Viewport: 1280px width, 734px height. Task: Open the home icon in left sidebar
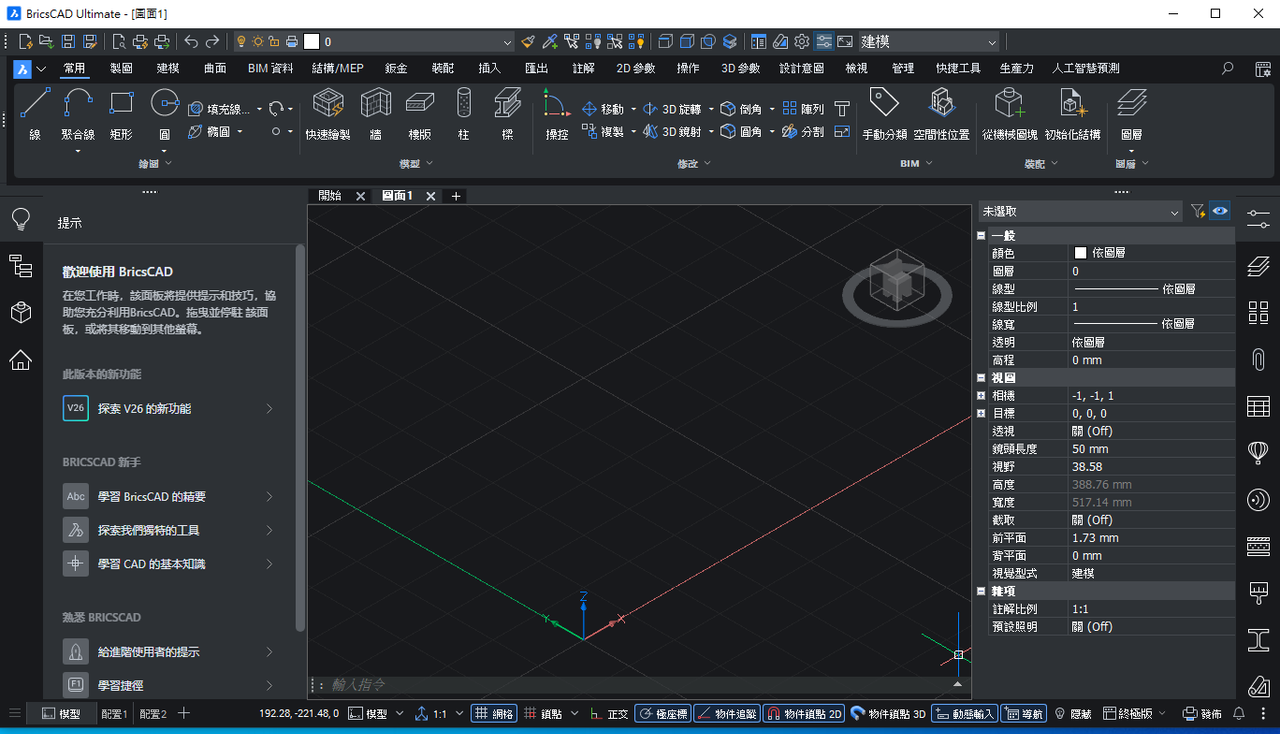pyautogui.click(x=20, y=360)
